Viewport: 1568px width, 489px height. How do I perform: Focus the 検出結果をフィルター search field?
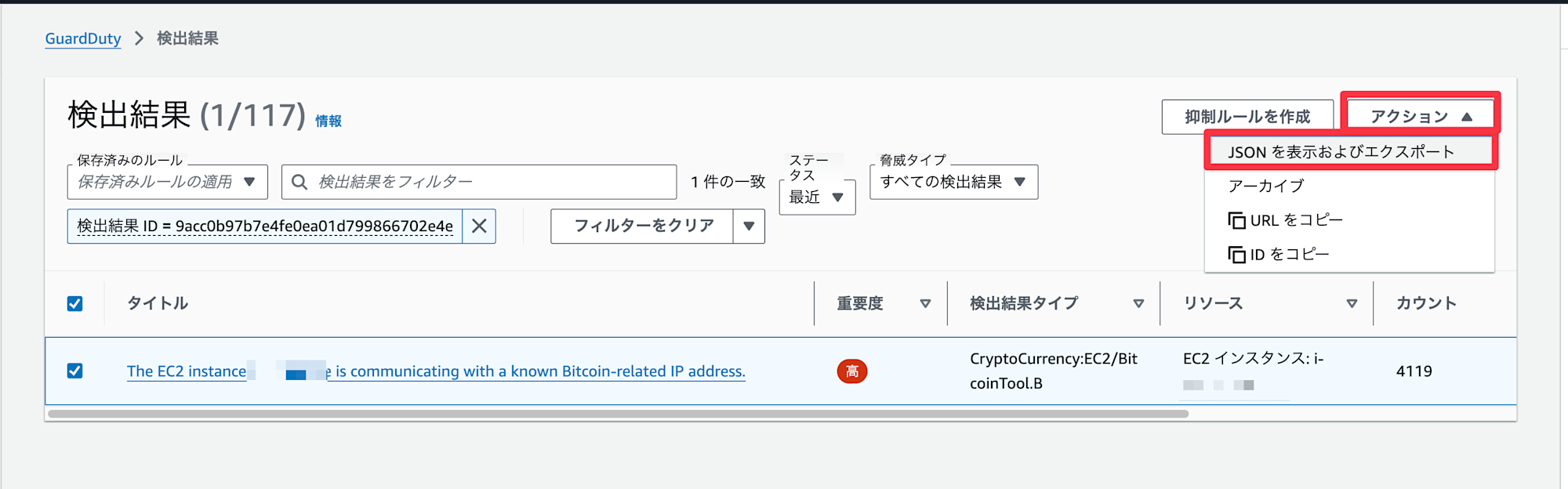click(x=479, y=182)
